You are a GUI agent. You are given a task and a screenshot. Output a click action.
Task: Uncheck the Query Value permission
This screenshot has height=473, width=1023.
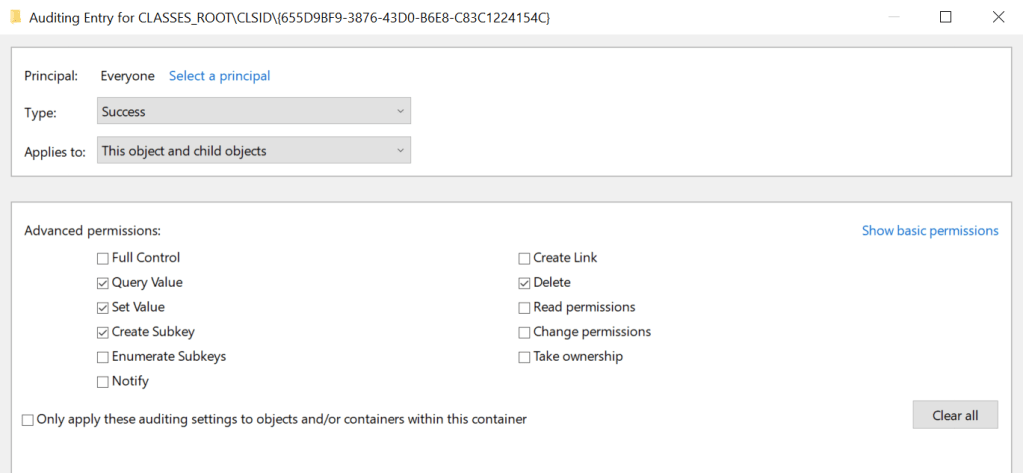point(103,283)
